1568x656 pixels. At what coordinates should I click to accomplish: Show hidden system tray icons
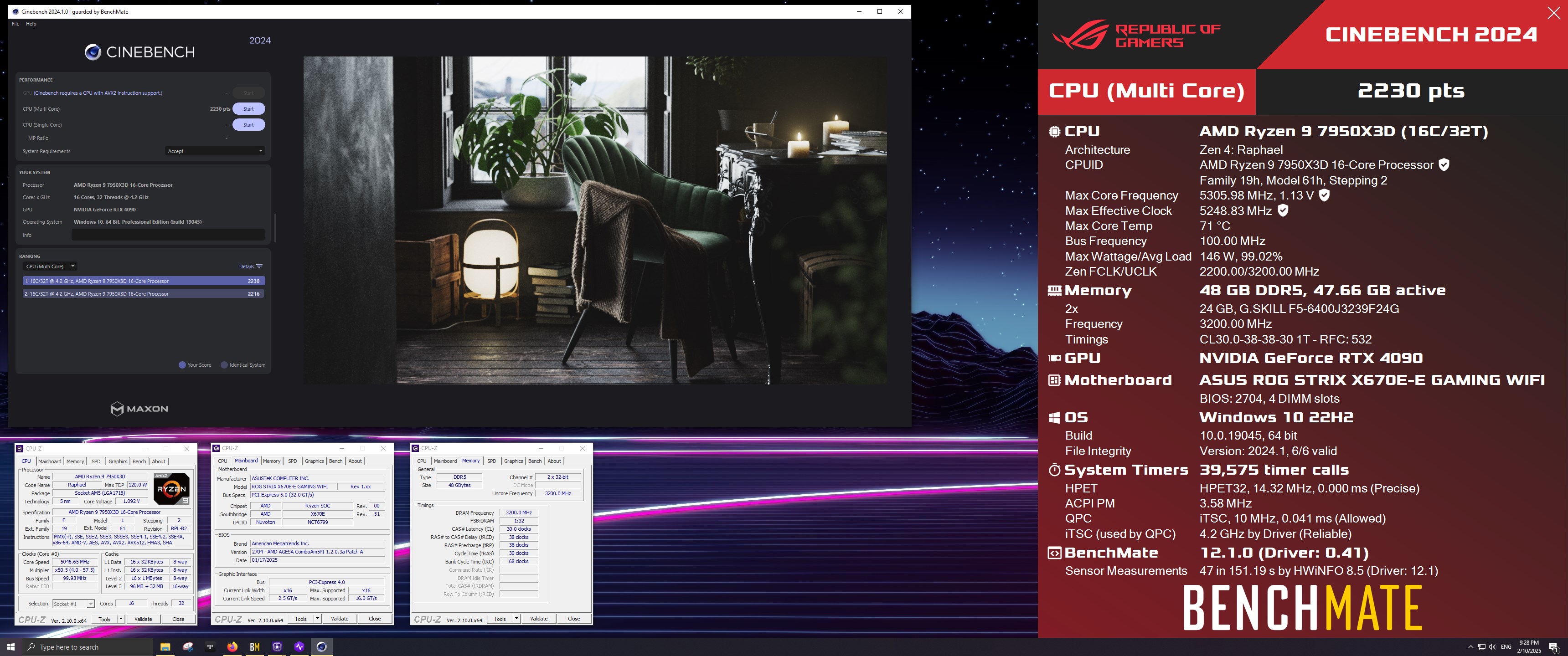pyautogui.click(x=1470, y=647)
